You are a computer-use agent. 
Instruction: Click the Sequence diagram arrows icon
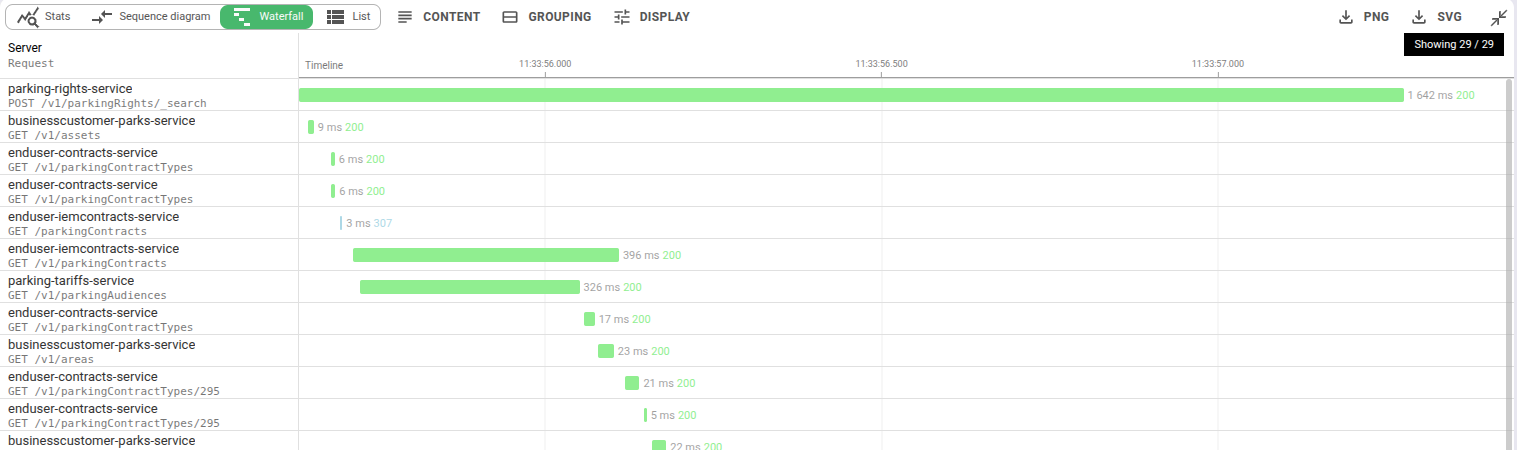(102, 17)
